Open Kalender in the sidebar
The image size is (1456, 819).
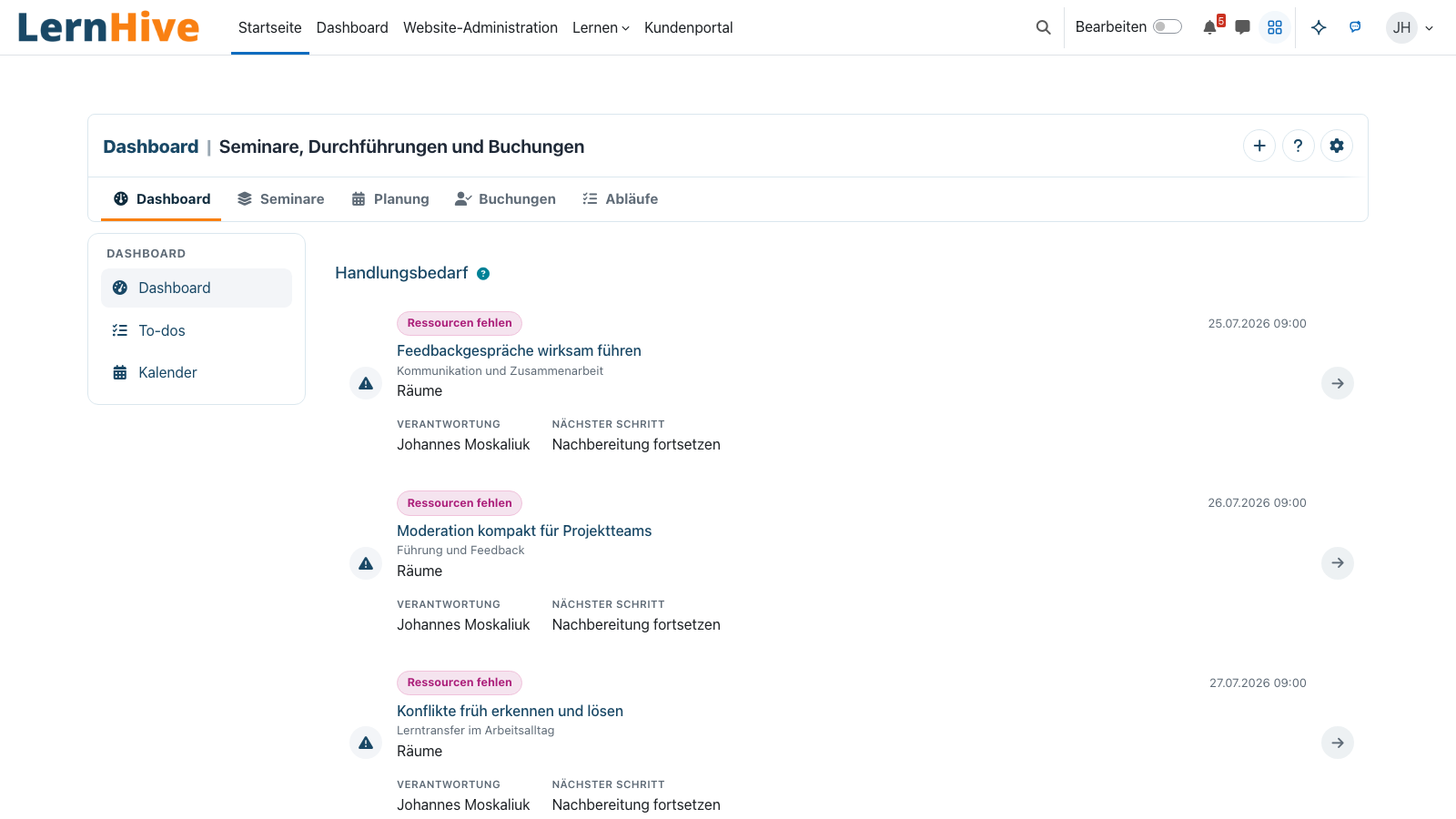pos(197,372)
